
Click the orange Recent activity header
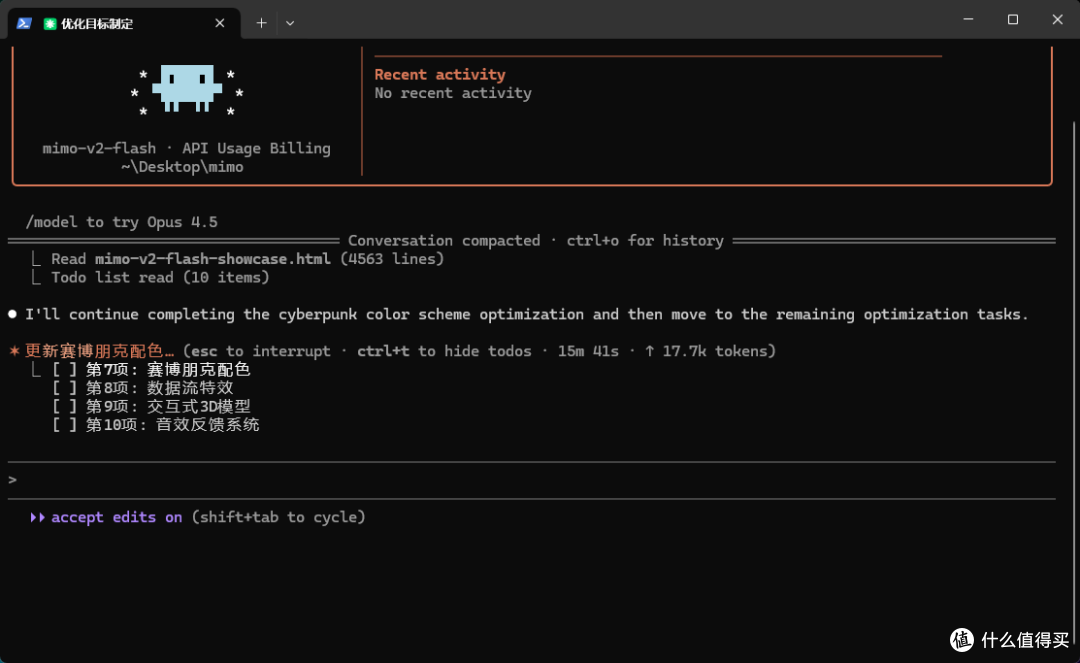440,74
